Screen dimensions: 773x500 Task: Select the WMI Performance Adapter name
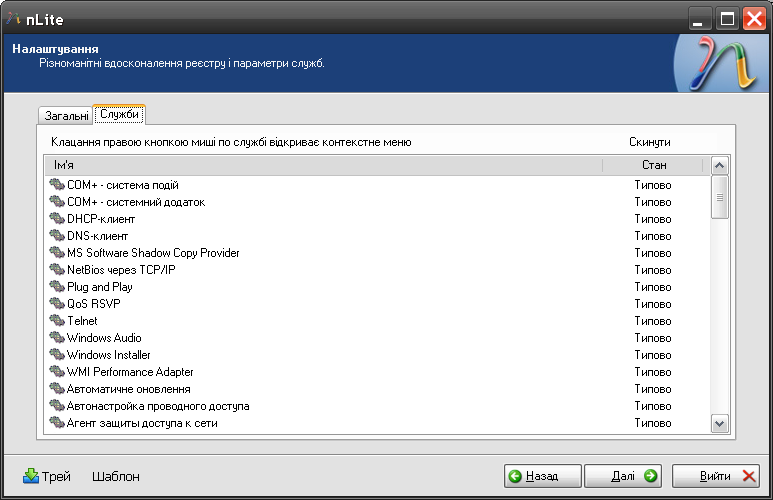click(x=130, y=372)
